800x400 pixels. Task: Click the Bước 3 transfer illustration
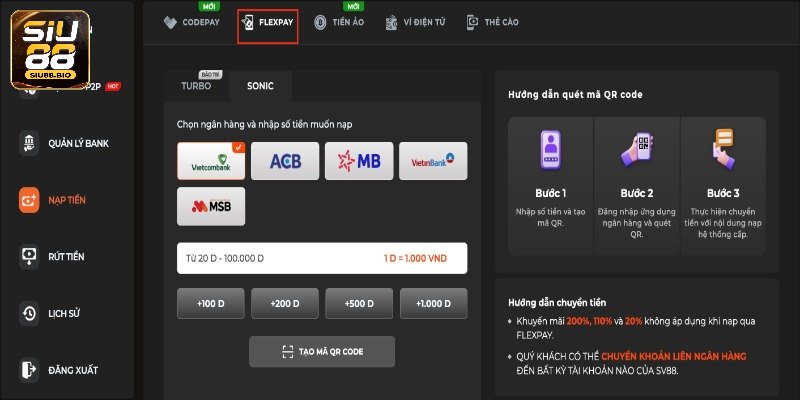tap(723, 149)
